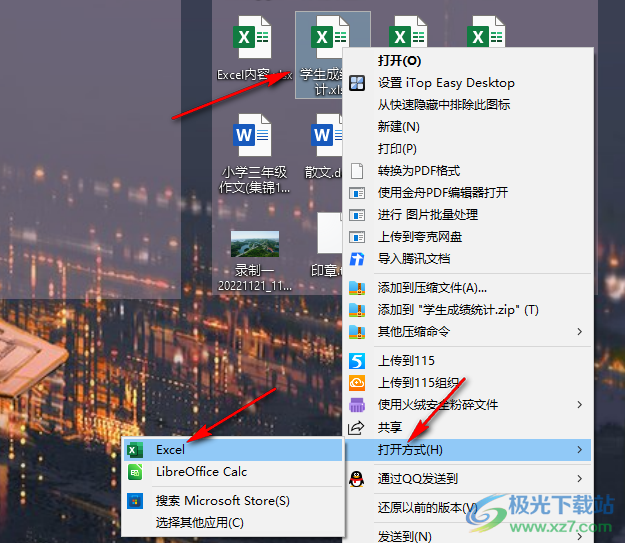Click the Tencent Docs icon beside 导入腾讯文档
625x543 pixels.
coord(357,259)
